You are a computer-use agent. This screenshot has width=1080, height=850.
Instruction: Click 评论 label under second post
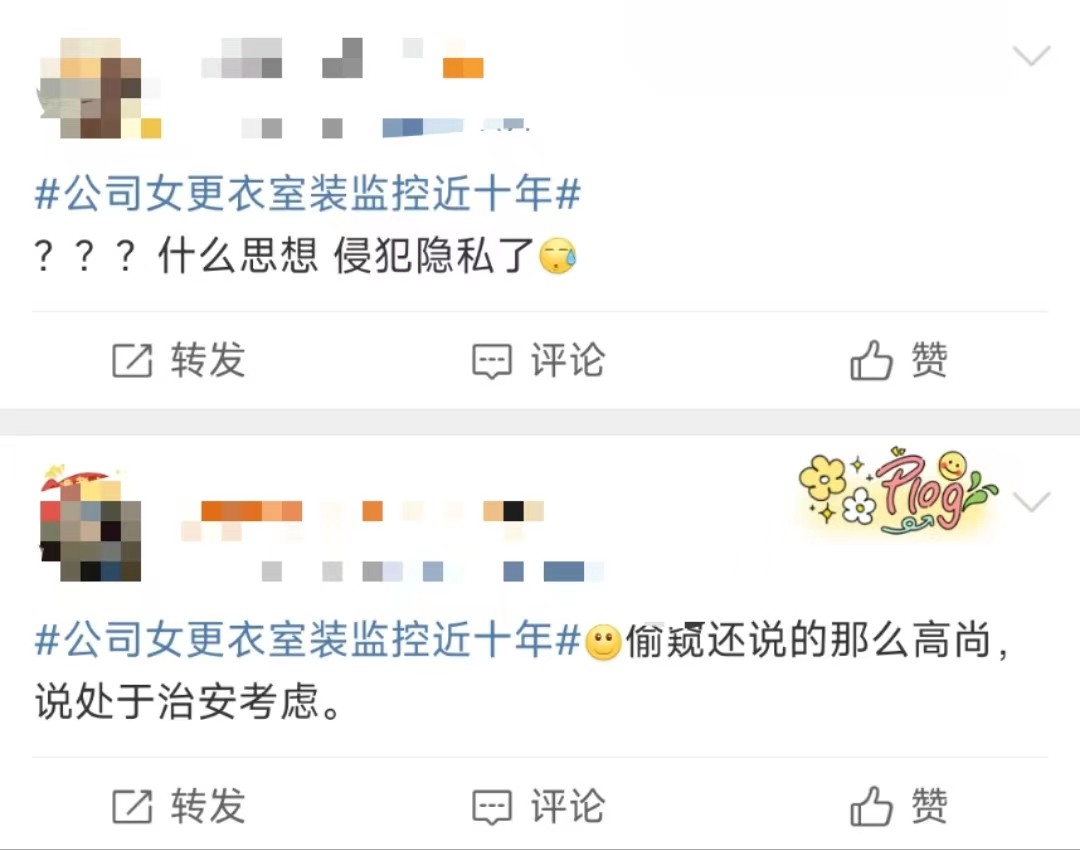[x=568, y=806]
